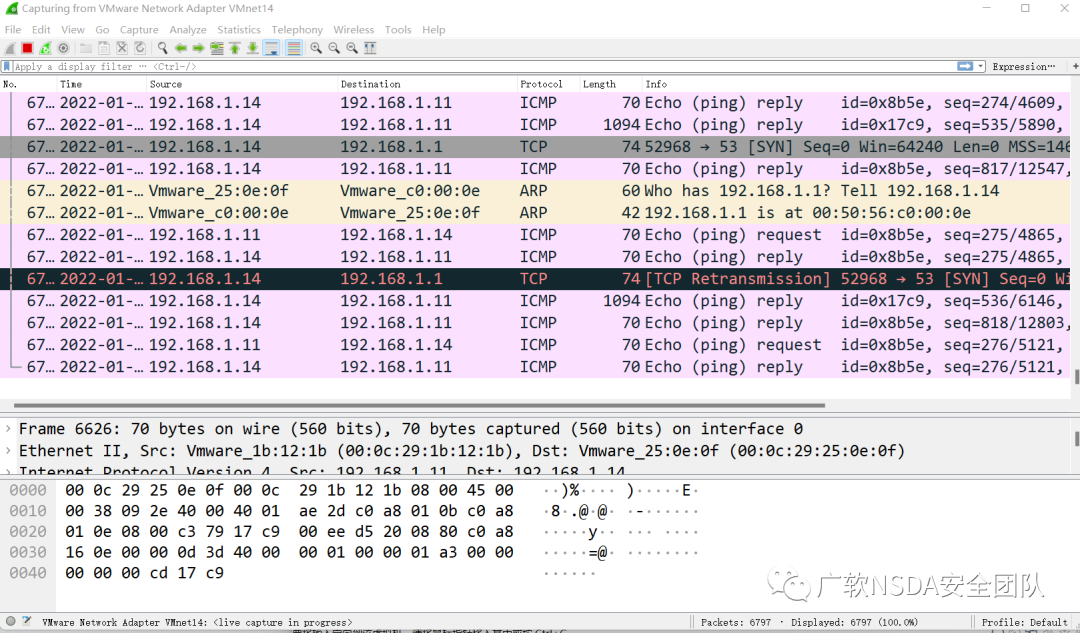
Task: Open the Wireless menu
Action: pyautogui.click(x=354, y=30)
